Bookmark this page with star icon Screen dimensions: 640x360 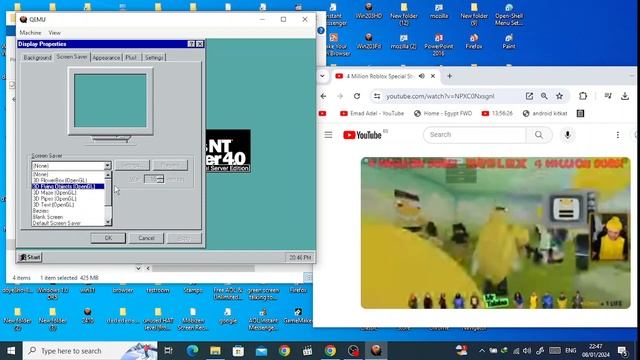559,96
